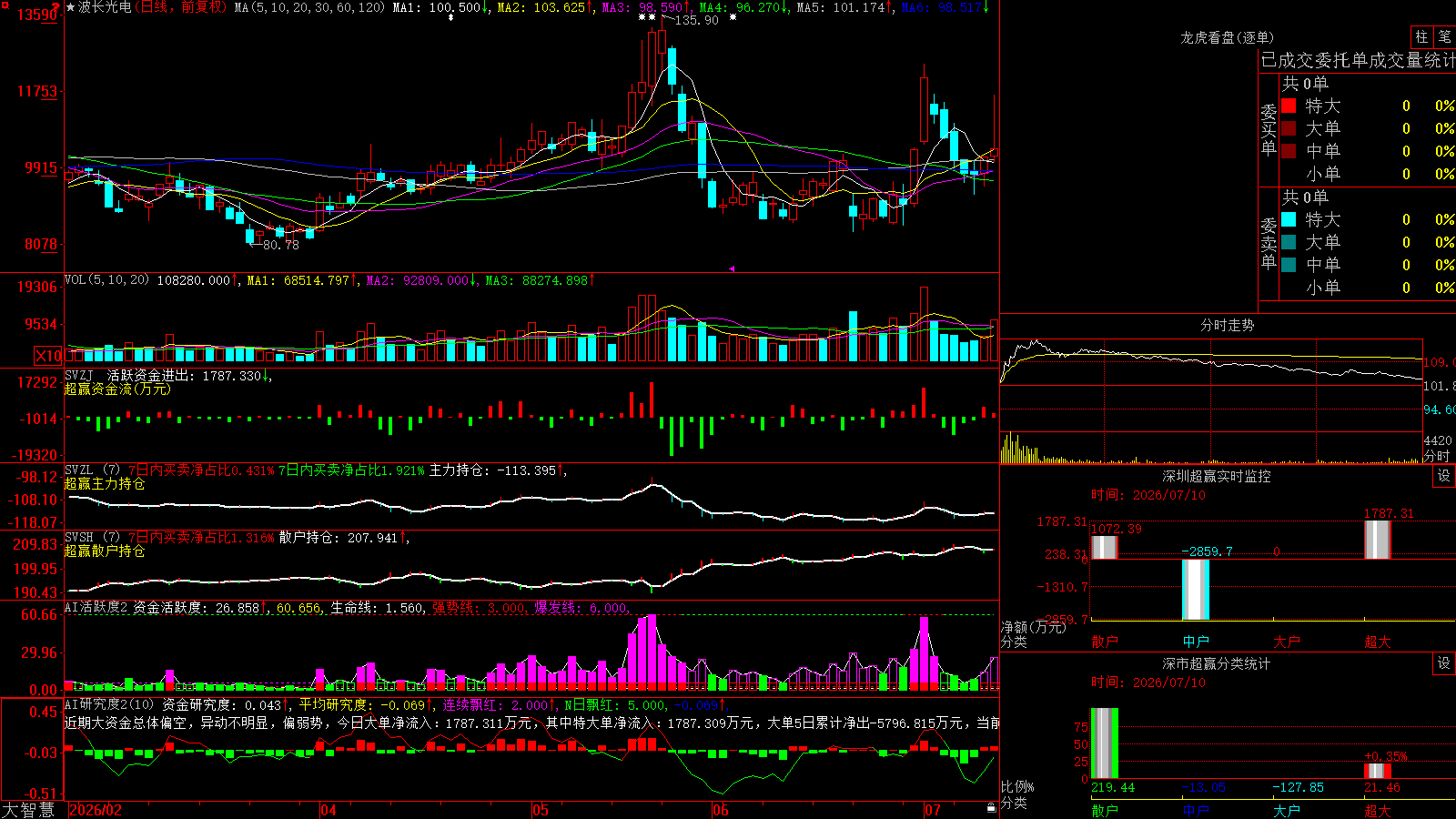Image resolution: width=1456 pixels, height=819 pixels.
Task: Click the 大智慧 logo in the bottom-left
Action: coord(28,810)
